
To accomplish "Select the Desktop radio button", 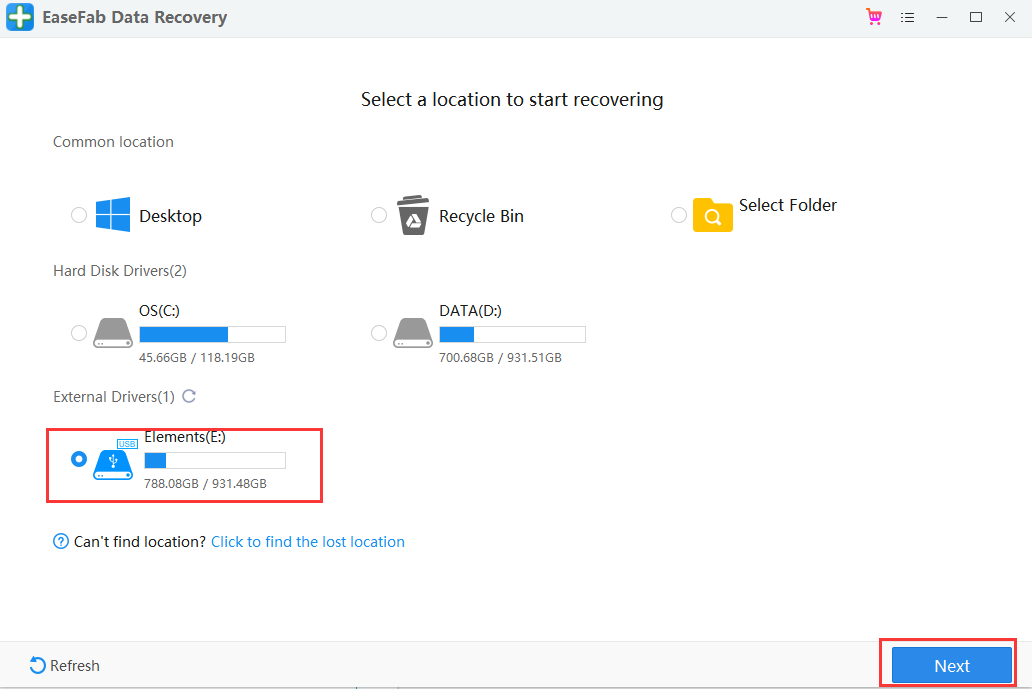I will (79, 215).
